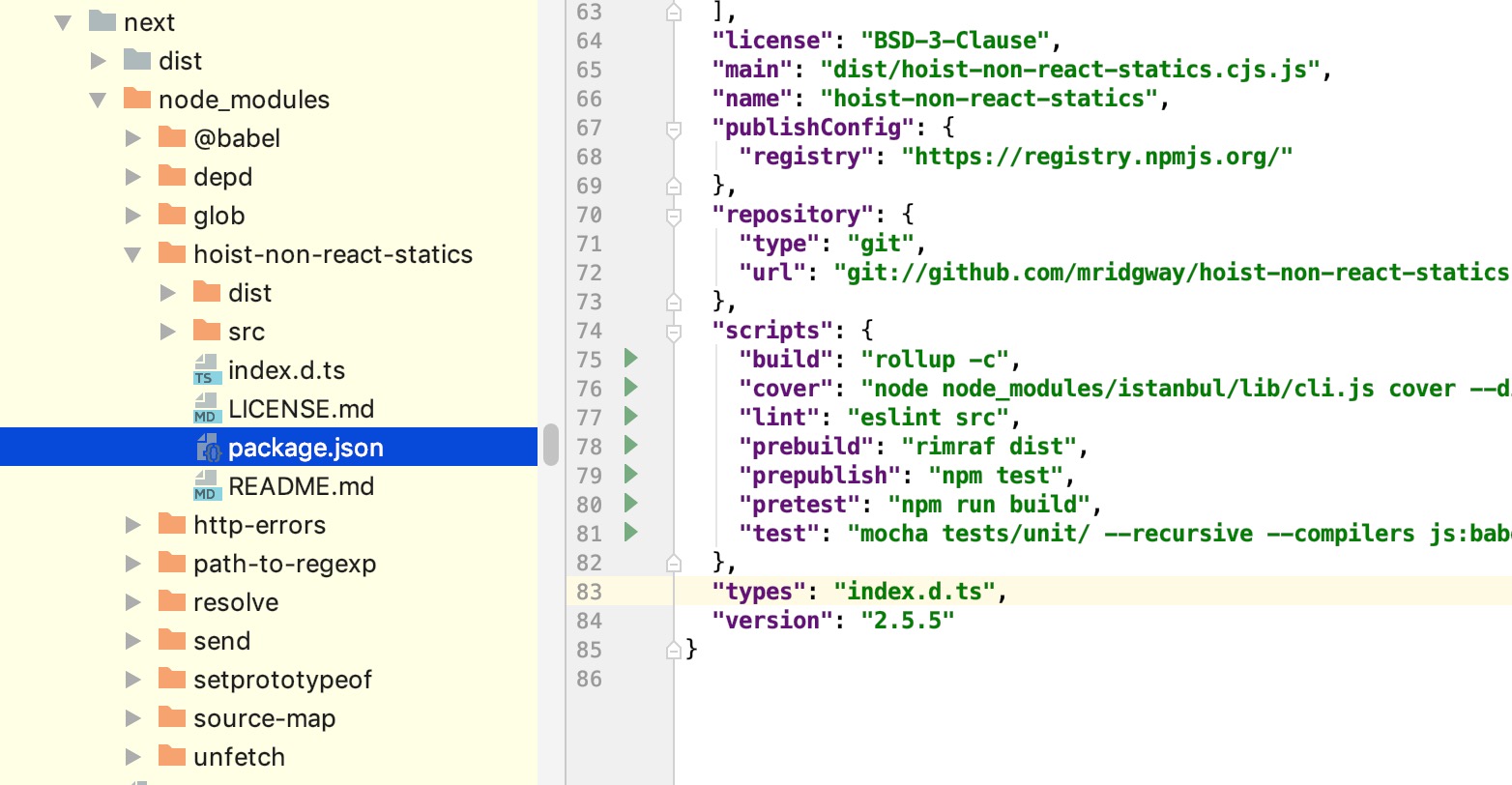Fold the scripts block
Viewport: 1512px width, 785px height.
pyautogui.click(x=673, y=330)
